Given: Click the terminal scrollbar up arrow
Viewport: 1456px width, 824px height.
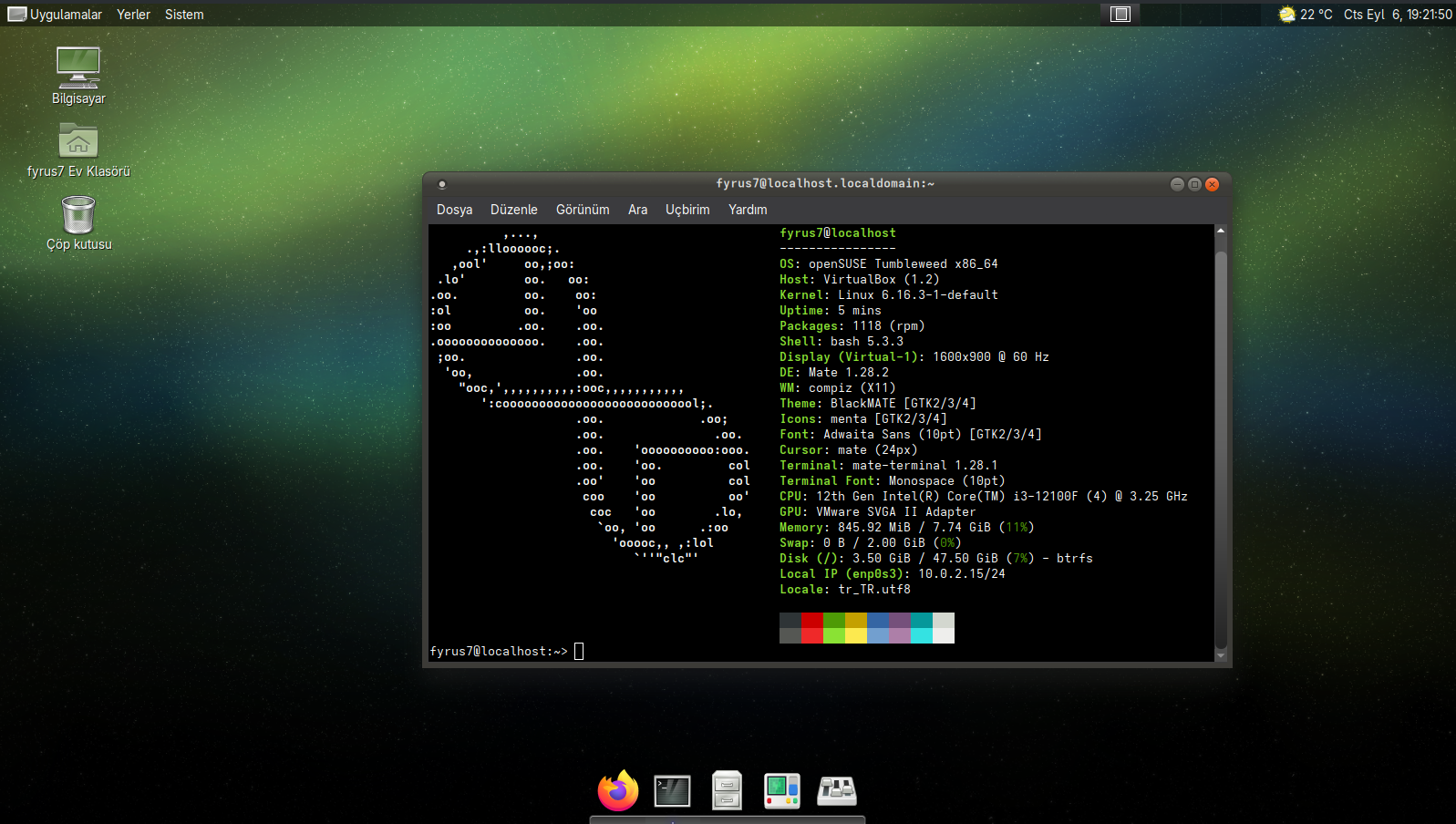Looking at the screenshot, I should (x=1221, y=232).
